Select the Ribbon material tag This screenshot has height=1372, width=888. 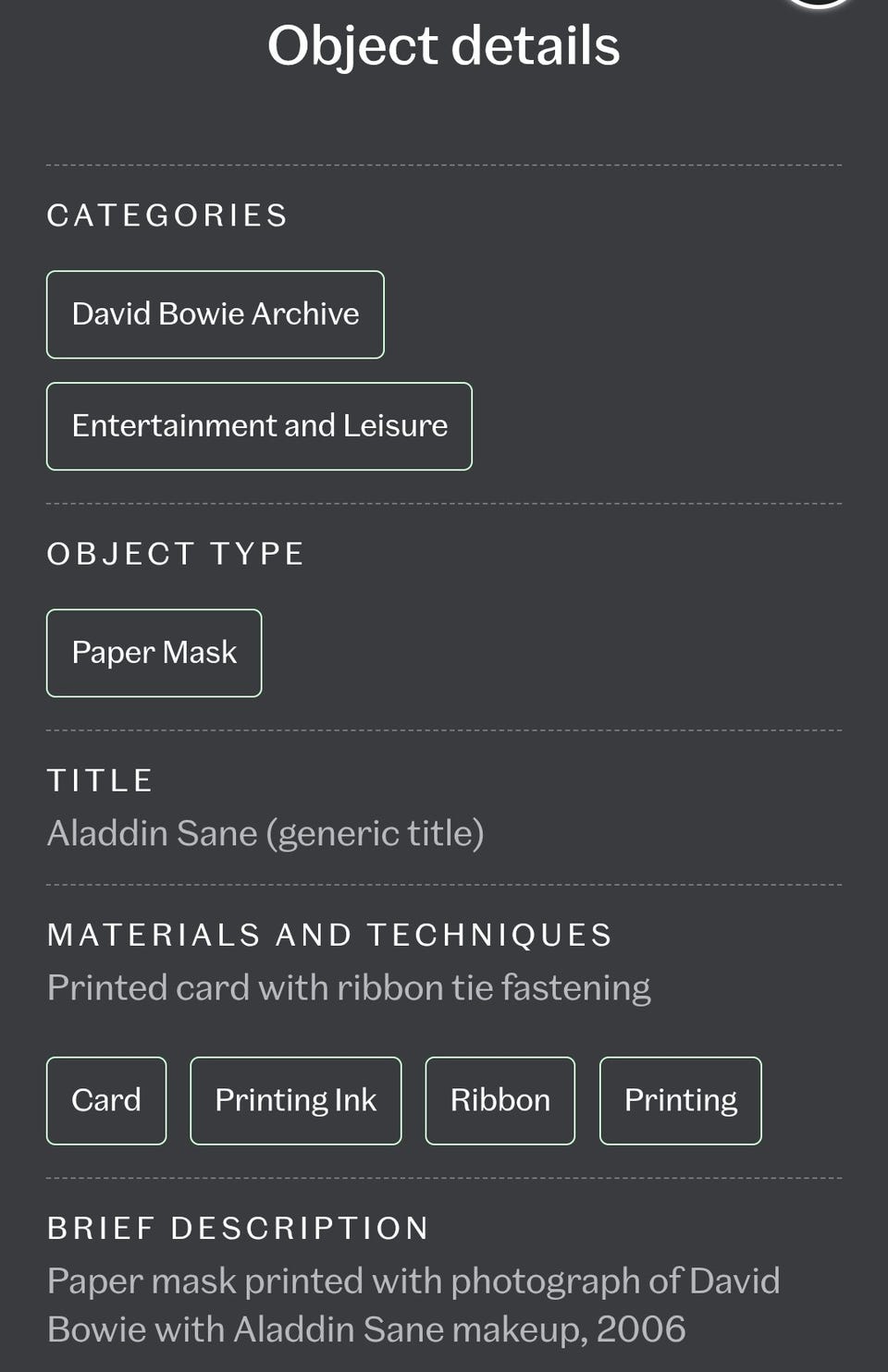click(500, 1101)
